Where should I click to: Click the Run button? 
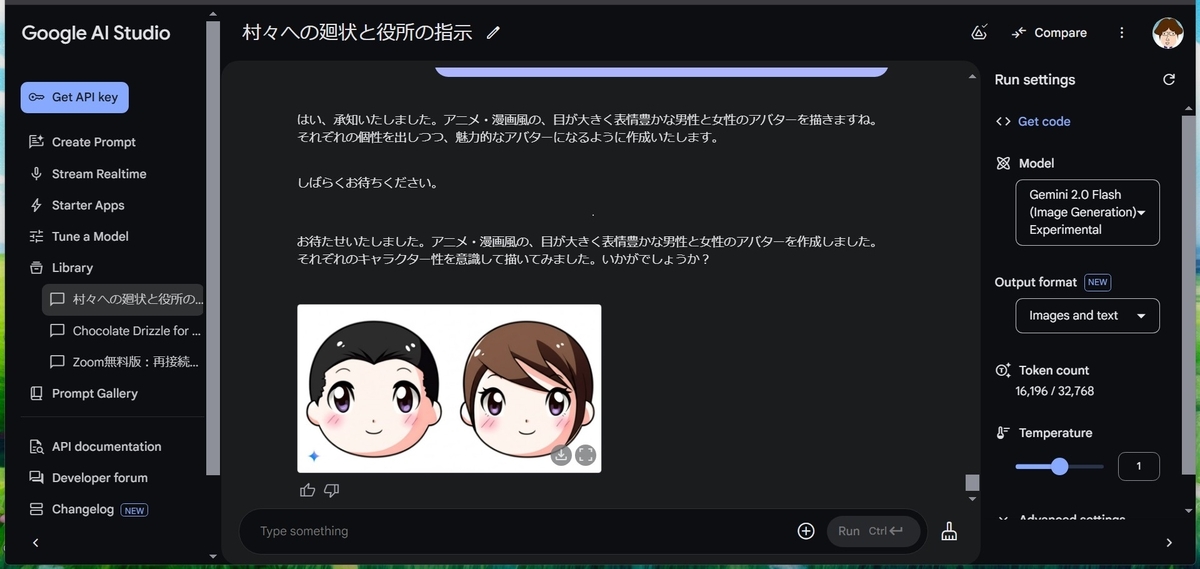coord(873,531)
